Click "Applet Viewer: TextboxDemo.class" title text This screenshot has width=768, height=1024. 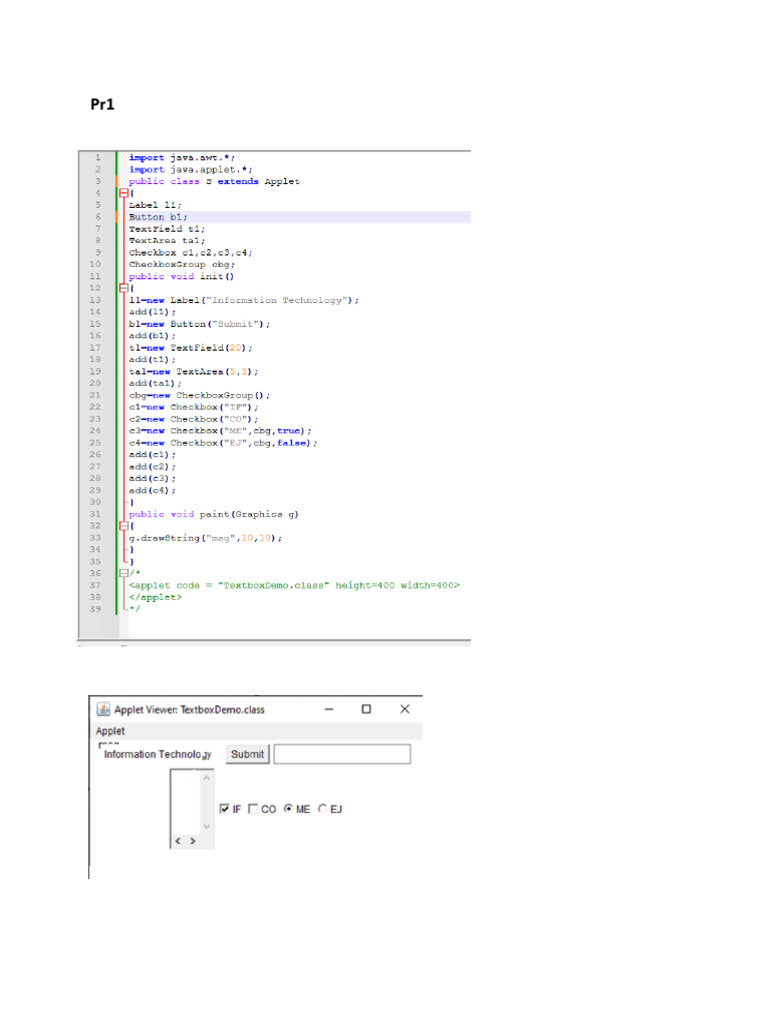tap(189, 710)
